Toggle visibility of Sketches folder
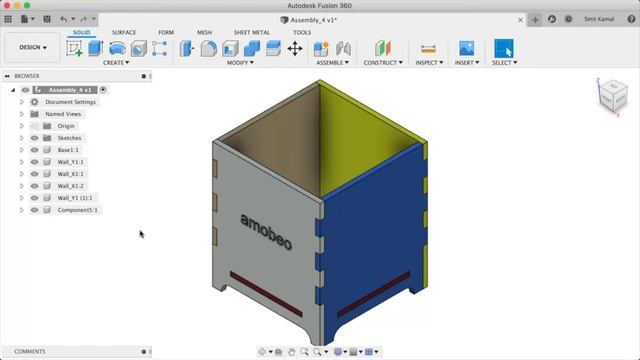640x360 pixels. coord(35,138)
